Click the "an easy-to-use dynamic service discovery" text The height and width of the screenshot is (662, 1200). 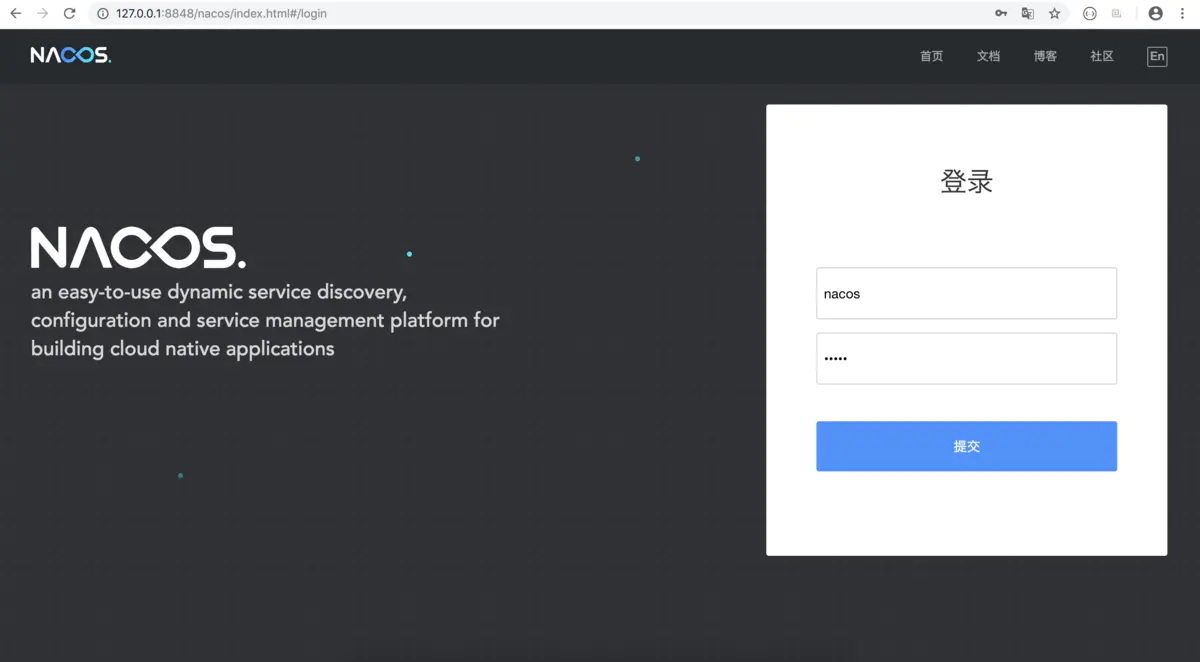pyautogui.click(x=219, y=293)
